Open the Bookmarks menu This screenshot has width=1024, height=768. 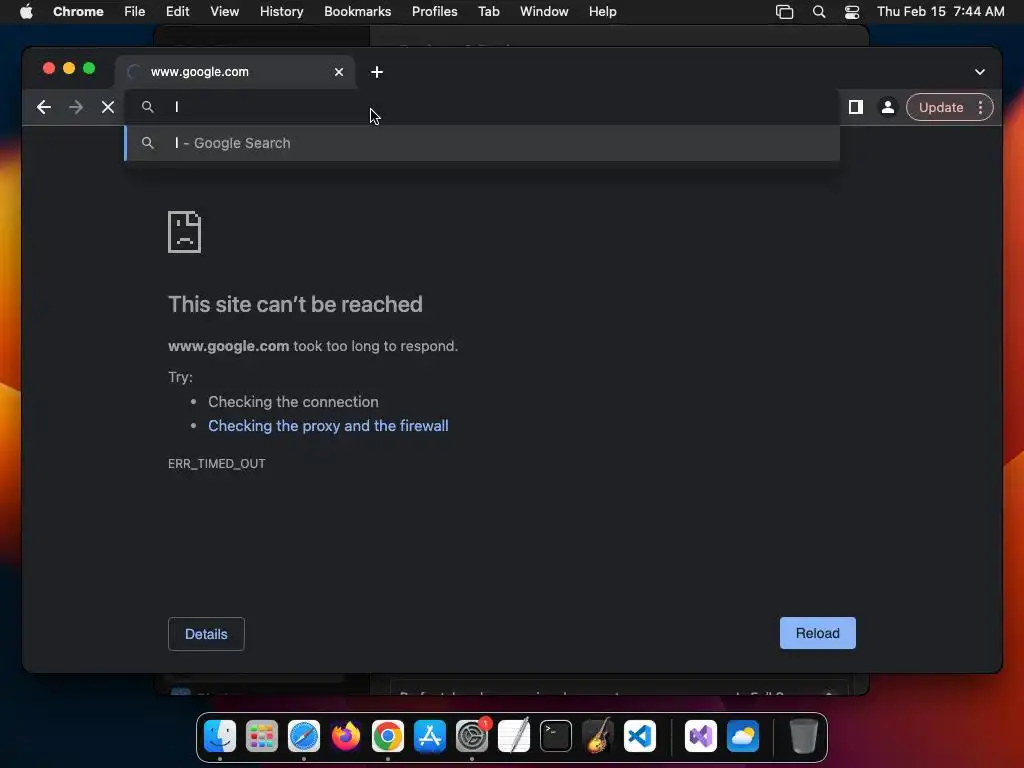(x=357, y=12)
